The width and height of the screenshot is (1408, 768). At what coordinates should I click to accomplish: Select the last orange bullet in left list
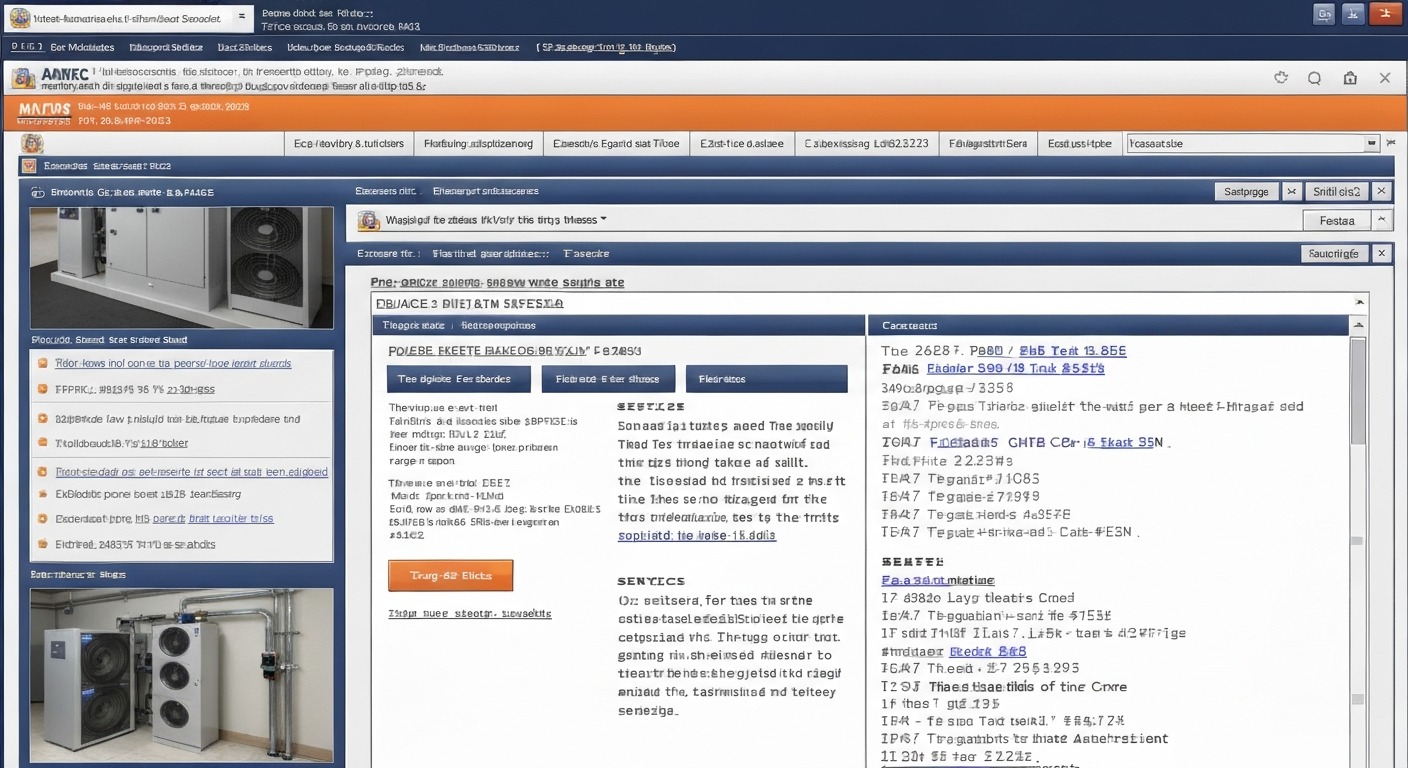pyautogui.click(x=43, y=545)
